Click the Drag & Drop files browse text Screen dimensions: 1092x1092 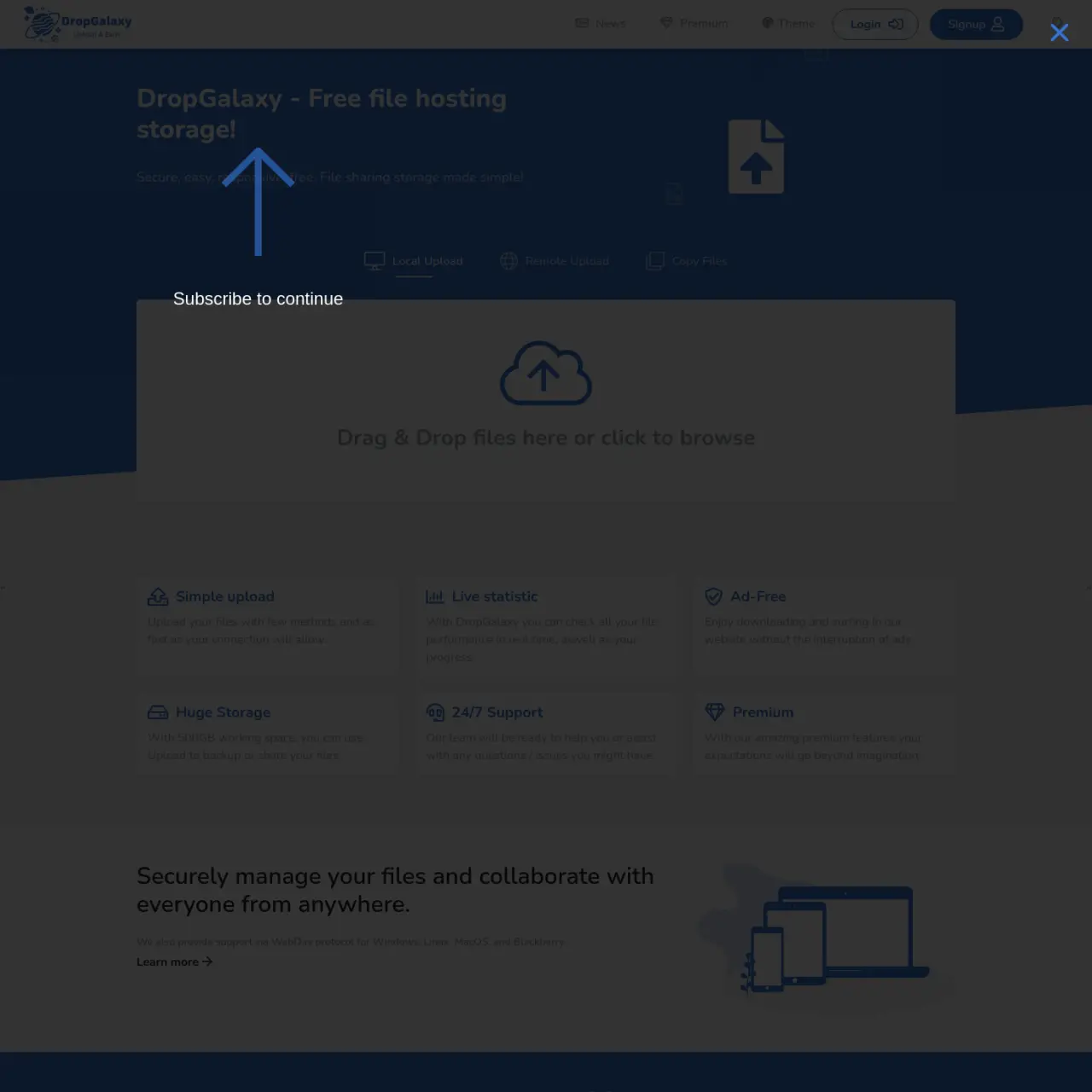tap(546, 438)
